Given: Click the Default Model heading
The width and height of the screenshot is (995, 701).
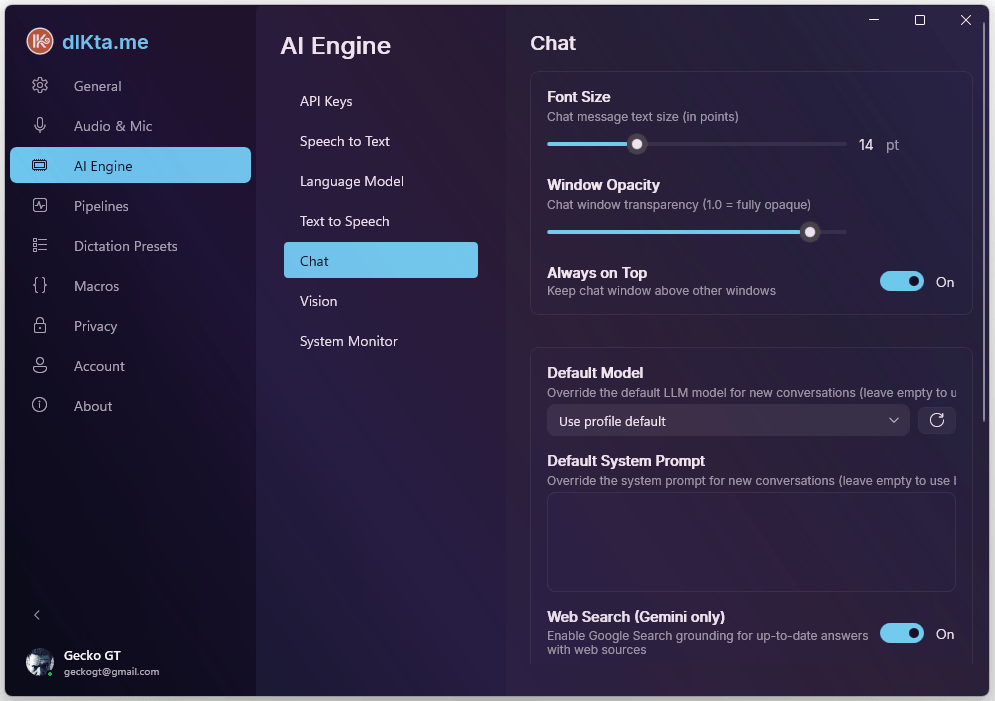Looking at the screenshot, I should 595,372.
